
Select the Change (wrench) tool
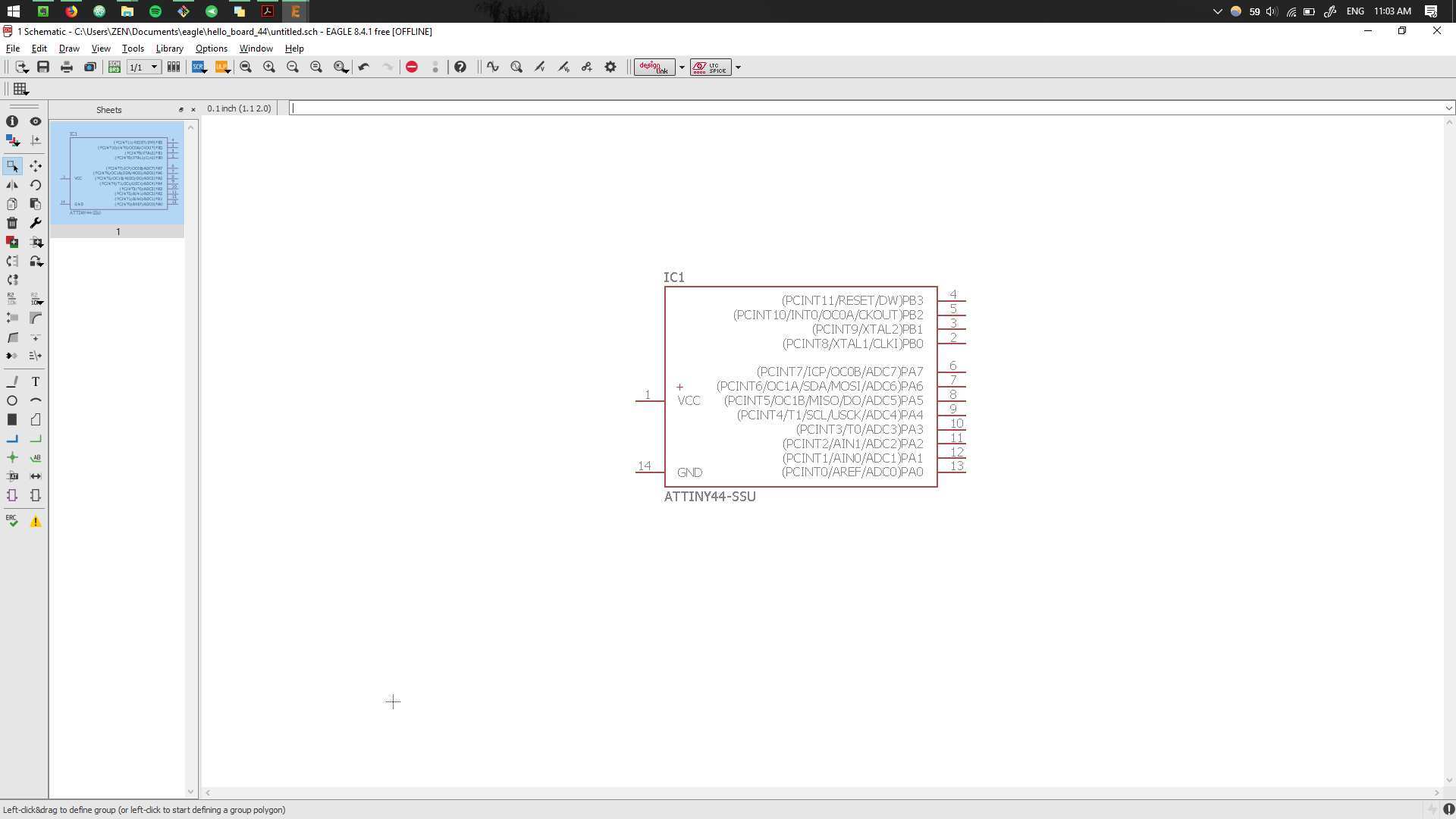pyautogui.click(x=36, y=223)
